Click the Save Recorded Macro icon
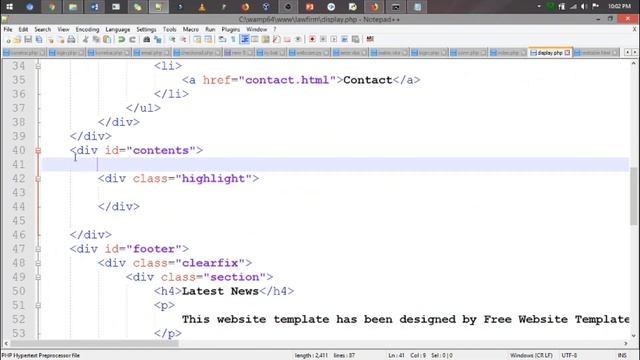640x360 pixels. [356, 40]
